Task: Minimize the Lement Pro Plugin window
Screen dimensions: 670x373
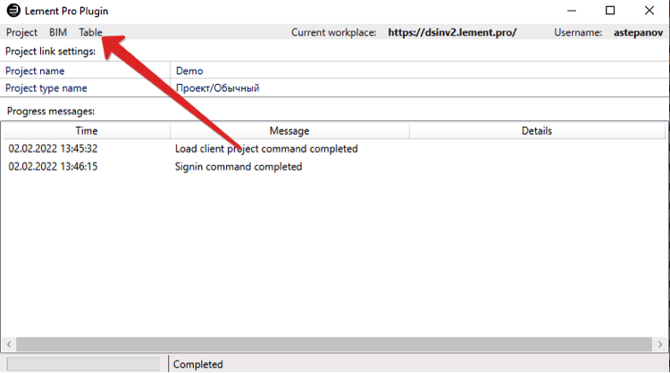Action: (x=572, y=11)
